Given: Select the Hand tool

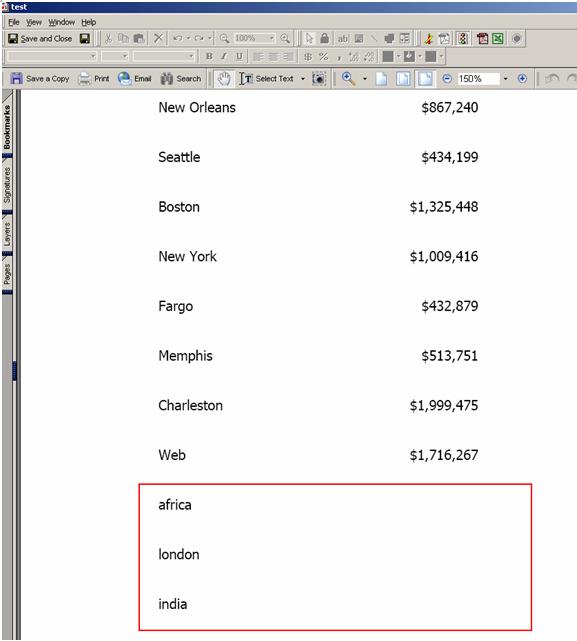Looking at the screenshot, I should pyautogui.click(x=224, y=78).
